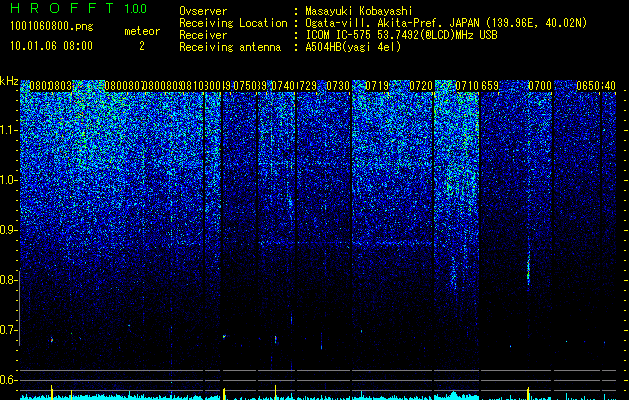Click the 0750 time marker label
629x400 pixels.
[245, 86]
